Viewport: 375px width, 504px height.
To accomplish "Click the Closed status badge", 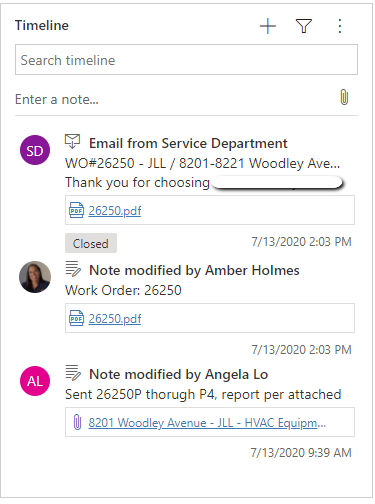I will 91,243.
